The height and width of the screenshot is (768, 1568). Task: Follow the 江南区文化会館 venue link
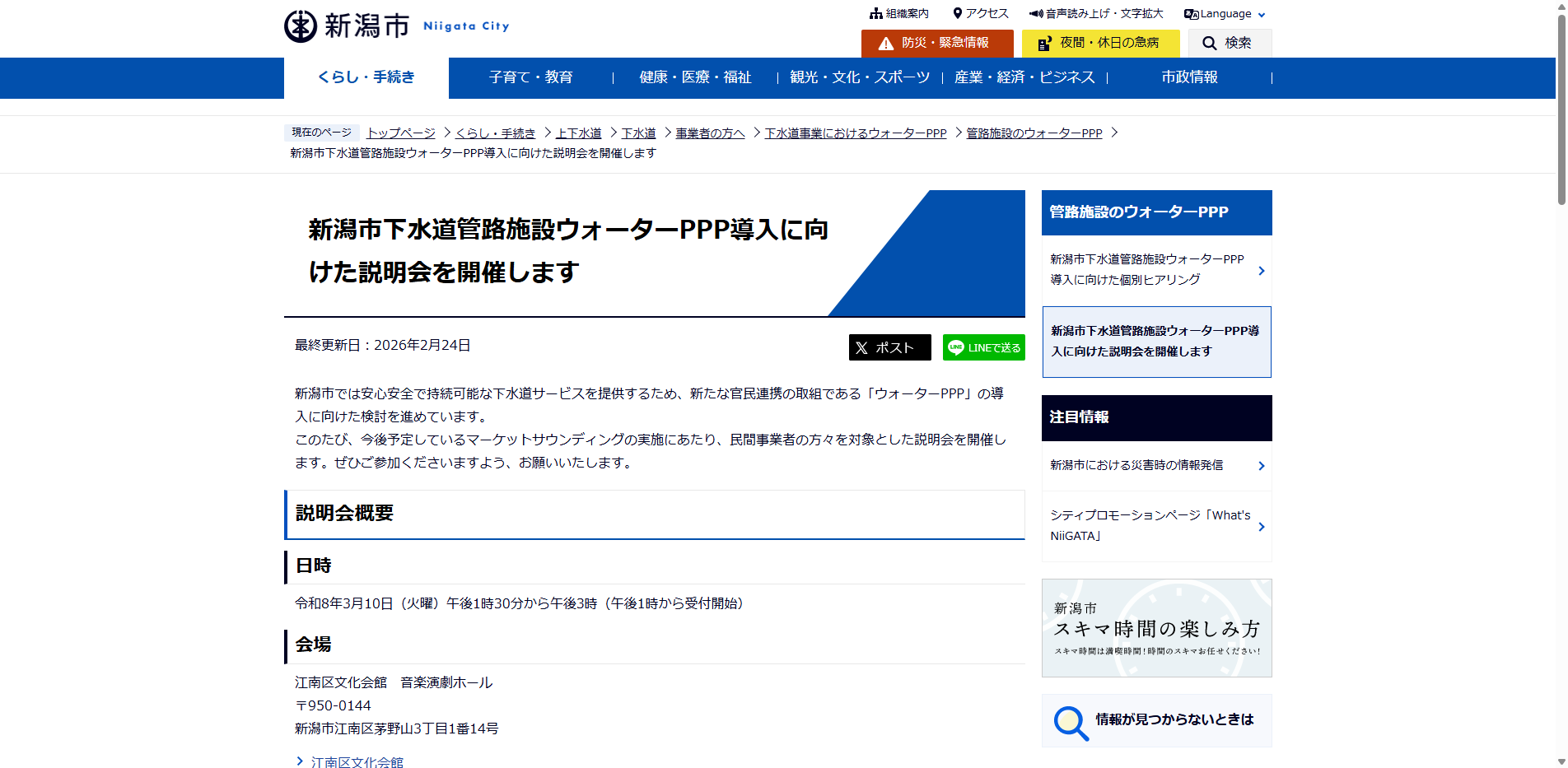tap(357, 762)
